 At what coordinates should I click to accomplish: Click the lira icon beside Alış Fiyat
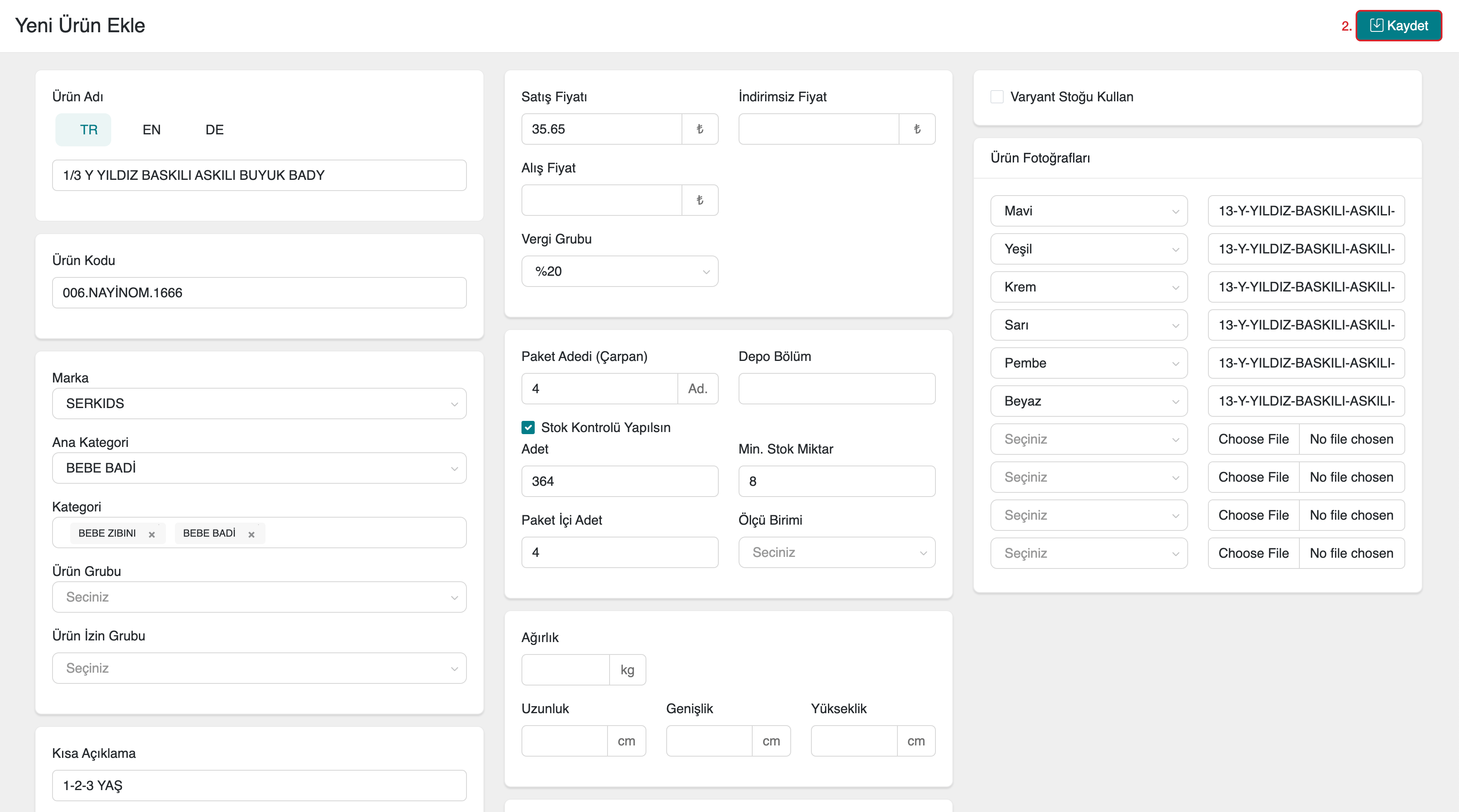[699, 200]
